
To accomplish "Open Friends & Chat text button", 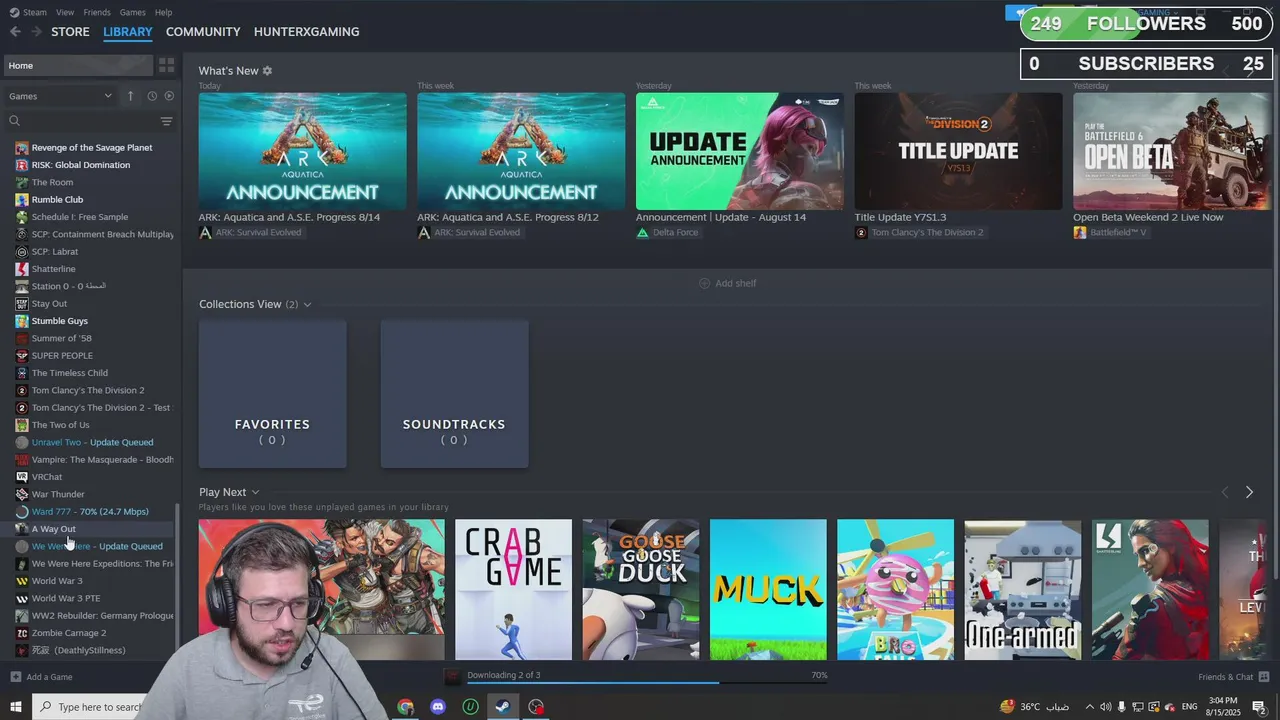I will click(1225, 677).
